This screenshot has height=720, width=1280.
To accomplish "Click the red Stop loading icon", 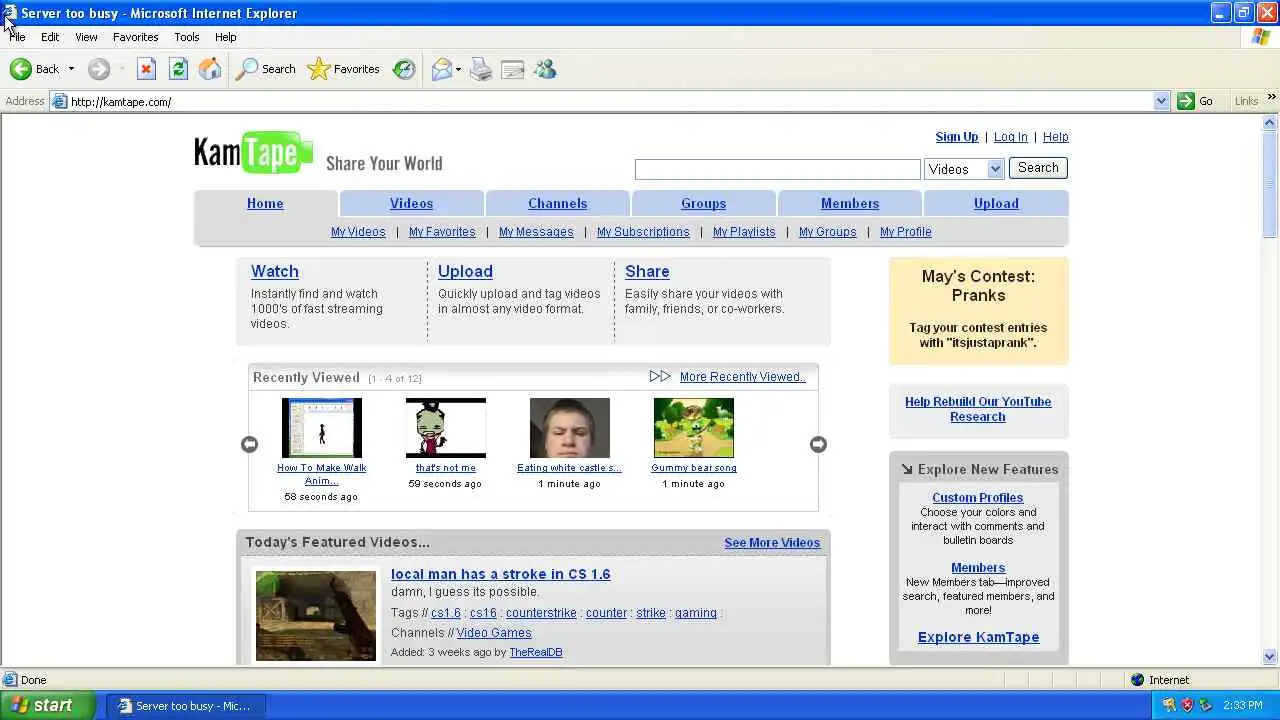I will pyautogui.click(x=146, y=69).
